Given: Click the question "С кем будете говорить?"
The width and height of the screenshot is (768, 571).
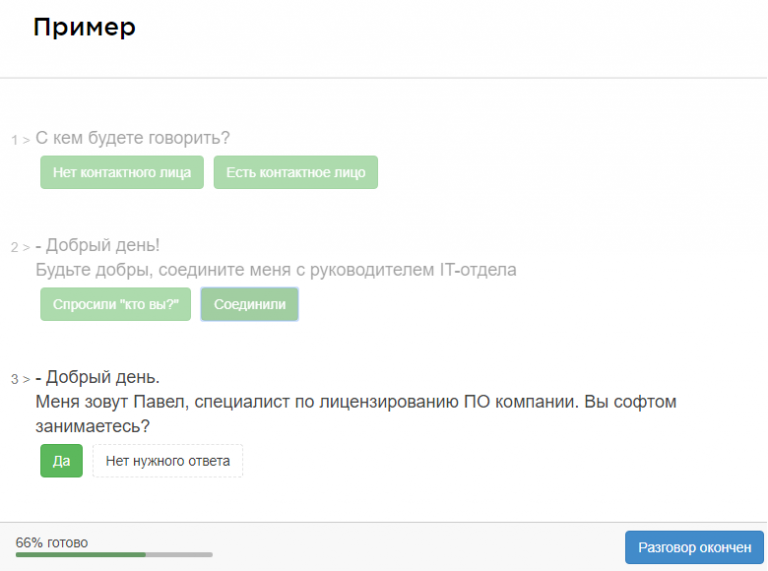Looking at the screenshot, I should 132,138.
